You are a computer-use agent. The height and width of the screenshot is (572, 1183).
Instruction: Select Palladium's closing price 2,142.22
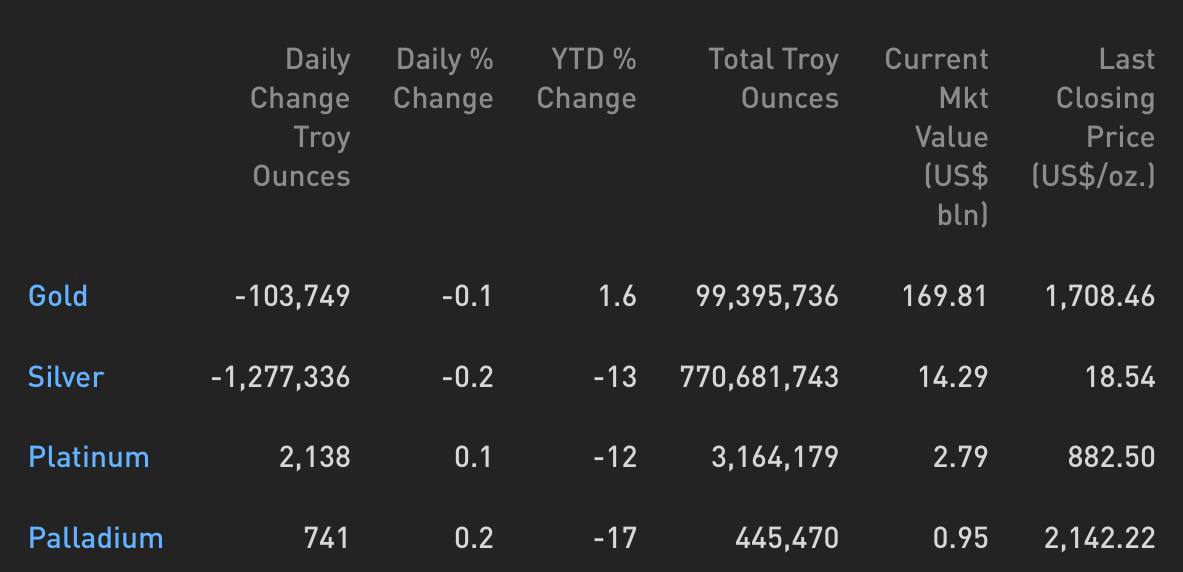(1100, 538)
